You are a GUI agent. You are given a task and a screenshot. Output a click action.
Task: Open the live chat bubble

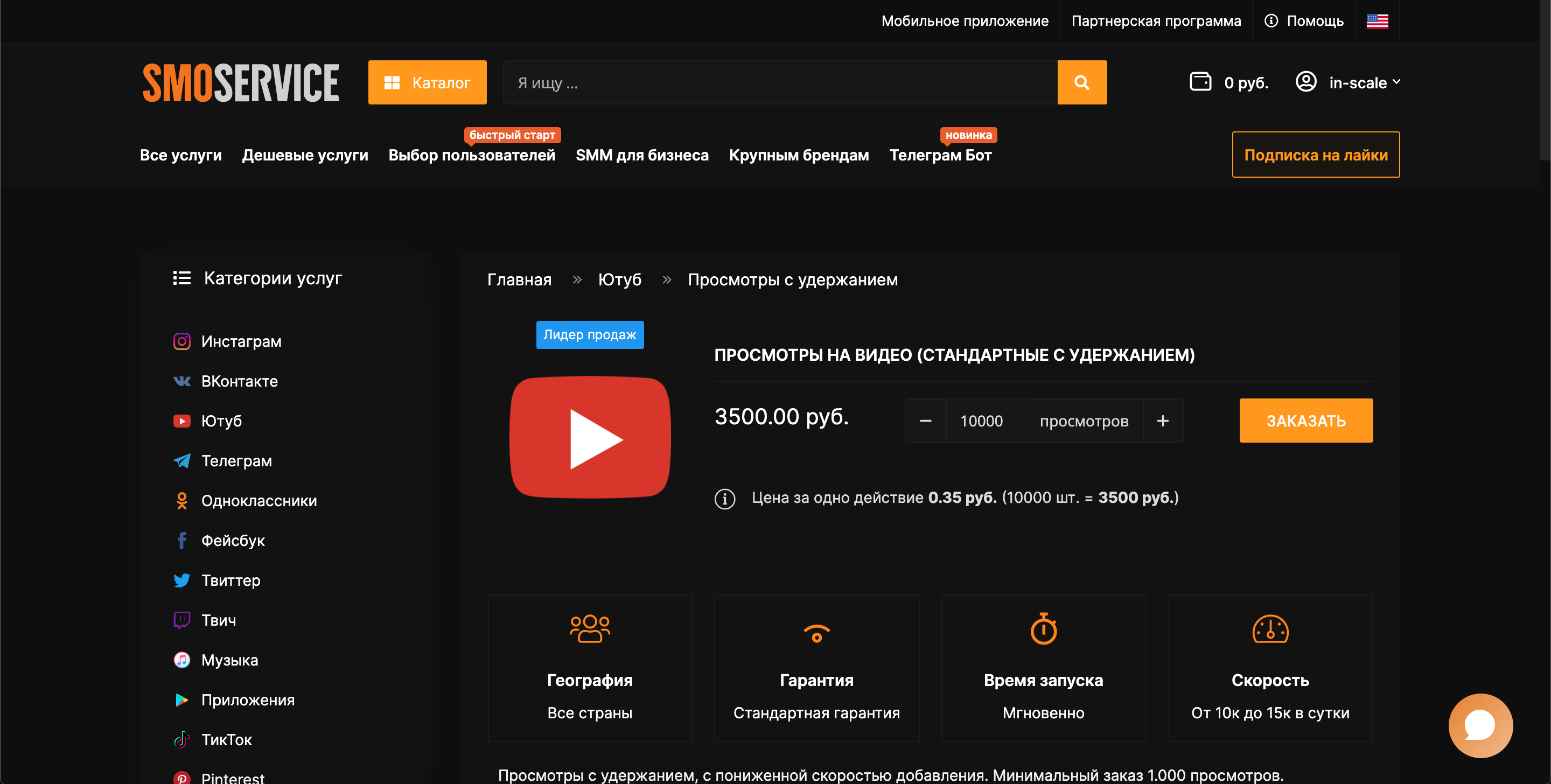[1480, 725]
